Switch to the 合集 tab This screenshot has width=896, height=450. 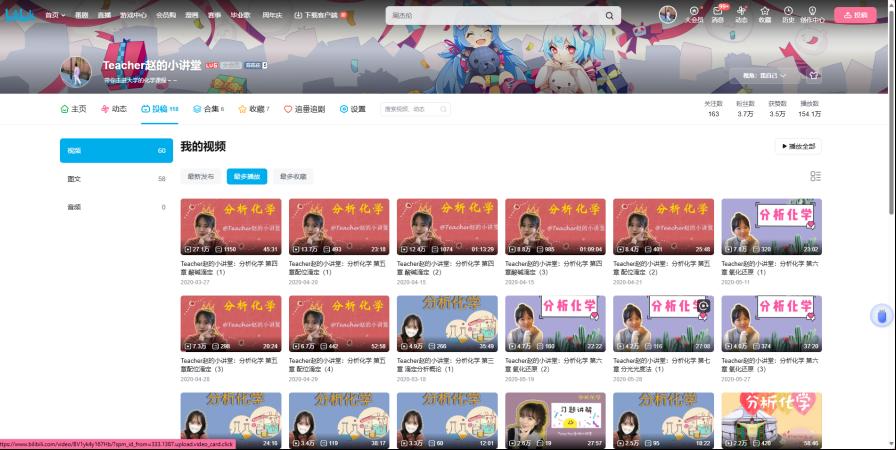tap(209, 109)
